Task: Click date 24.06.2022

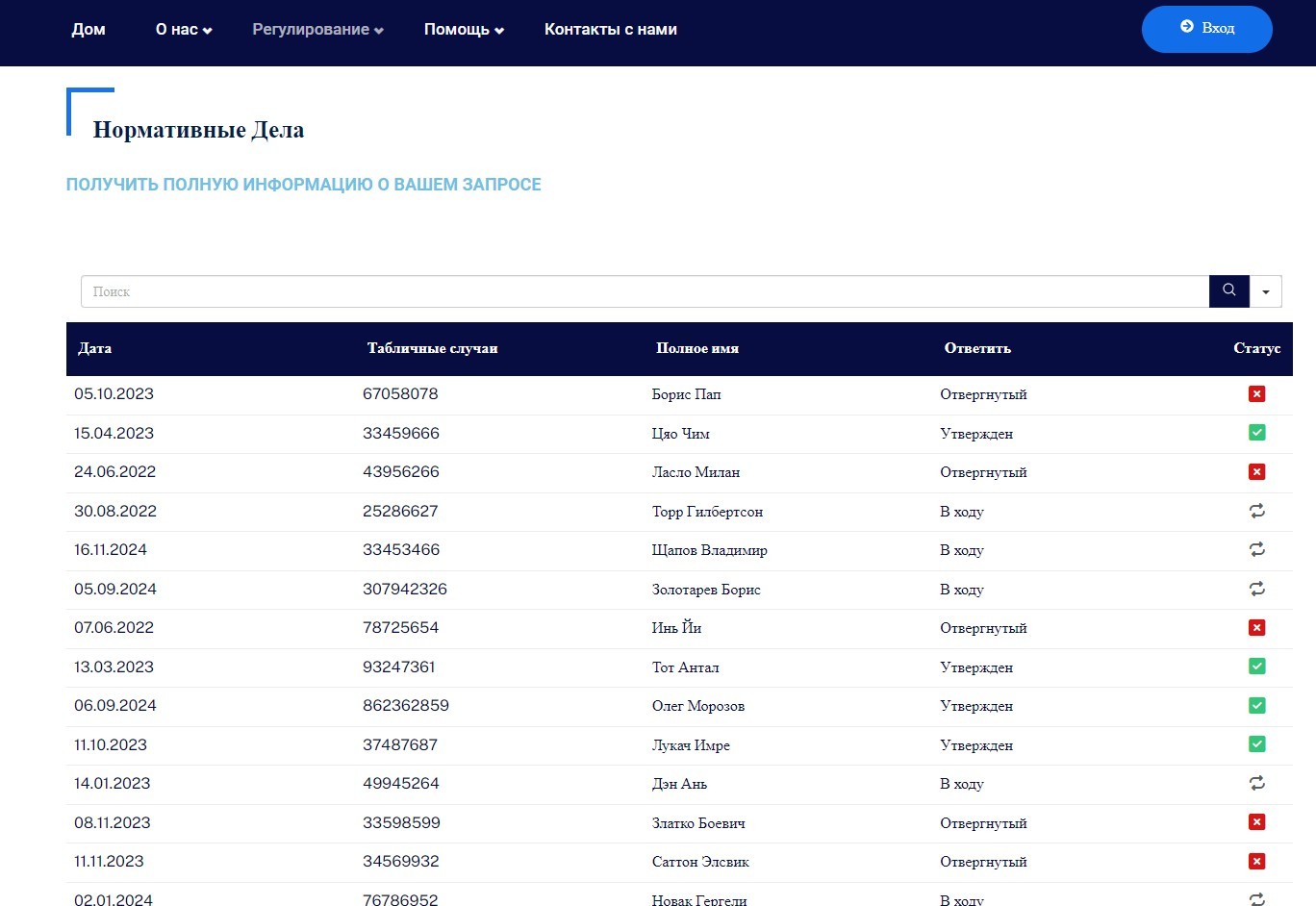Action: click(x=114, y=471)
